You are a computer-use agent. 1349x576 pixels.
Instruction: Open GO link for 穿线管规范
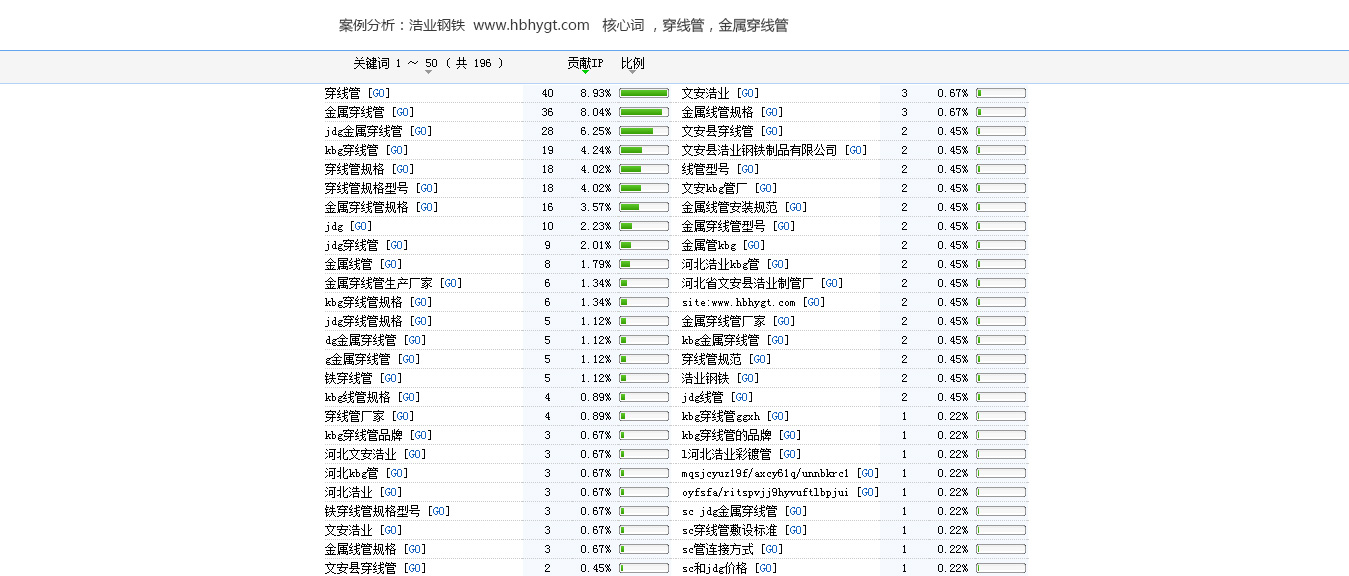click(x=759, y=359)
